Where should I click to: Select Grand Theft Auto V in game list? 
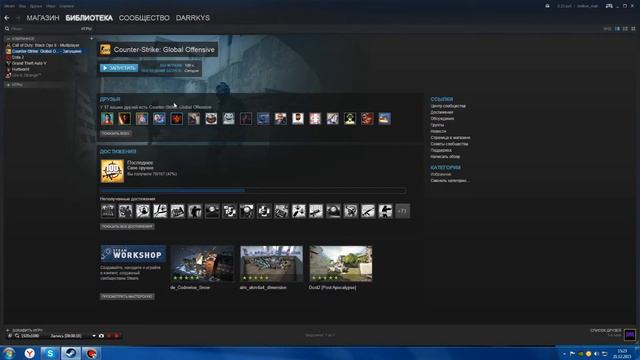click(29, 63)
